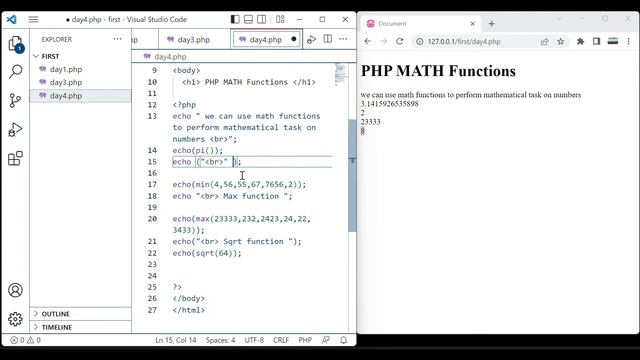
Task: Click 3.1415926535898 output in browser
Action: [389, 104]
